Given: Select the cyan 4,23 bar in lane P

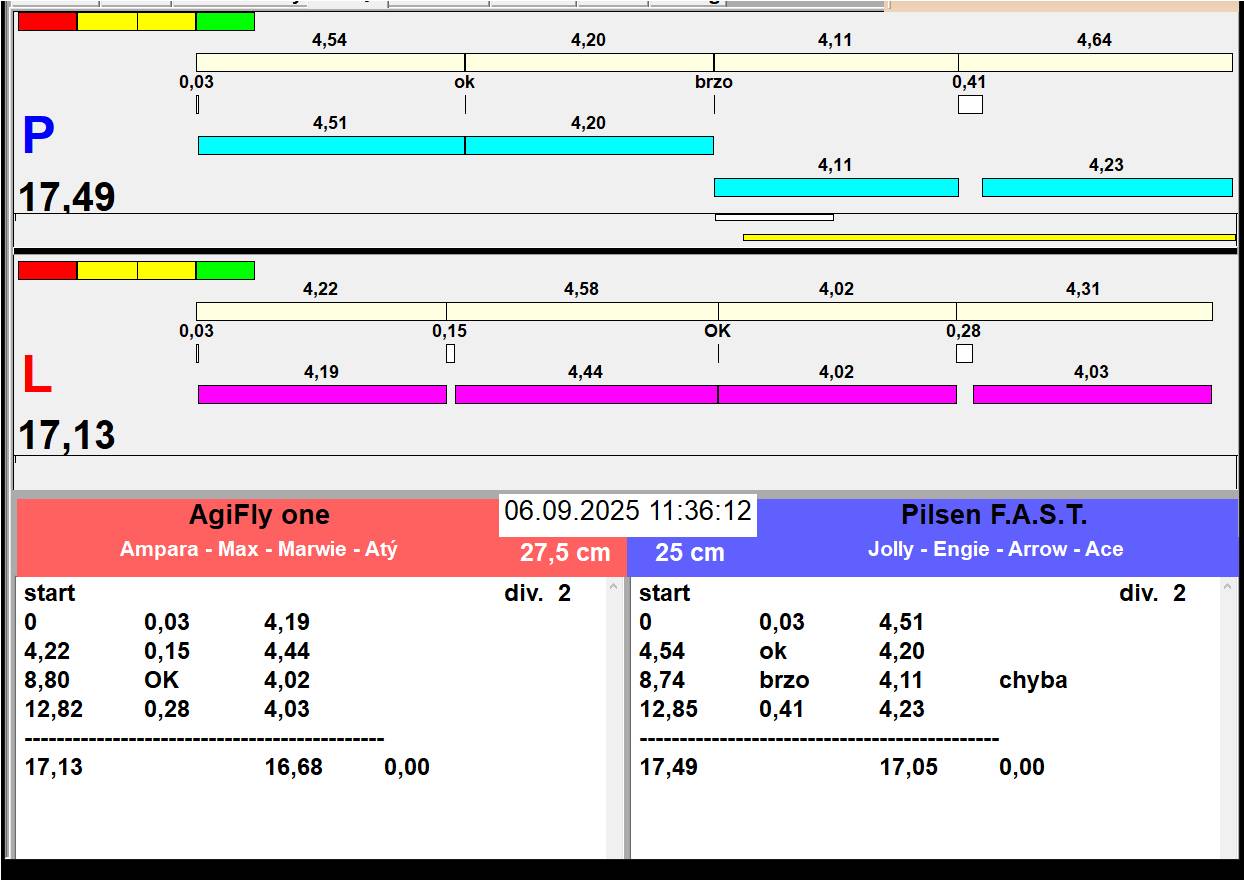Looking at the screenshot, I should 1107,187.
